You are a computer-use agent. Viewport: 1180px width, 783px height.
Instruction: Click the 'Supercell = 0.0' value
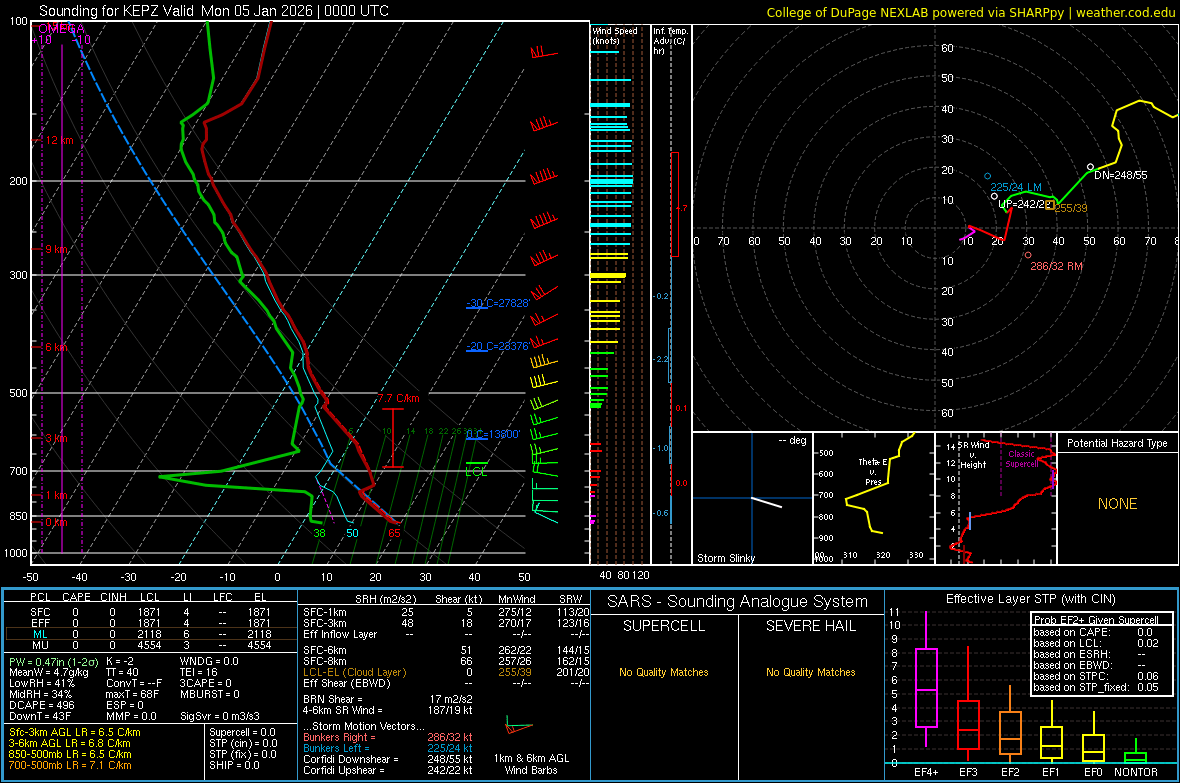(x=242, y=733)
